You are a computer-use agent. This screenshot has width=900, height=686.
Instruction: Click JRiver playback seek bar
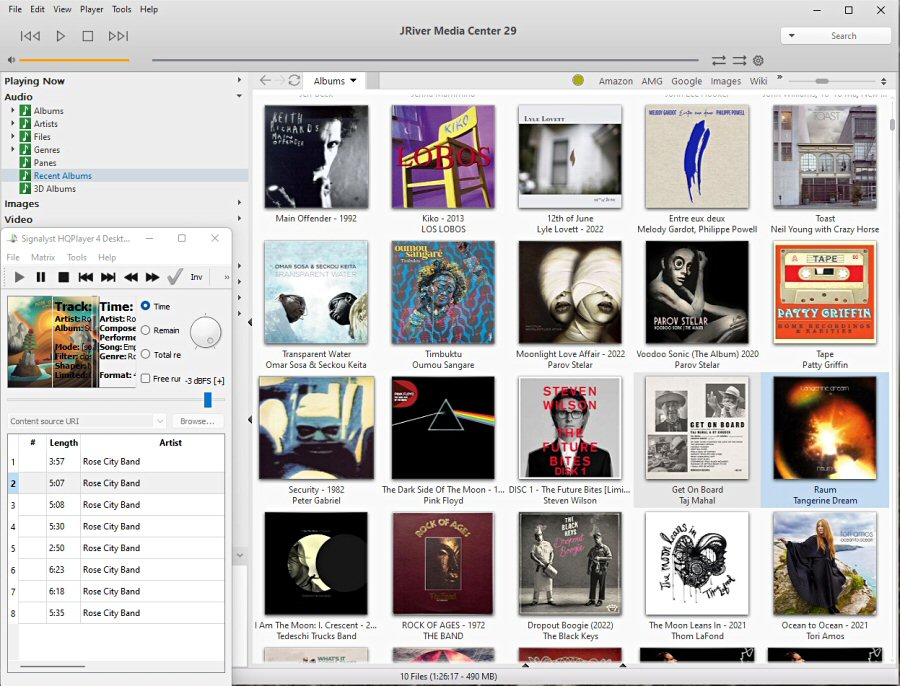point(425,60)
